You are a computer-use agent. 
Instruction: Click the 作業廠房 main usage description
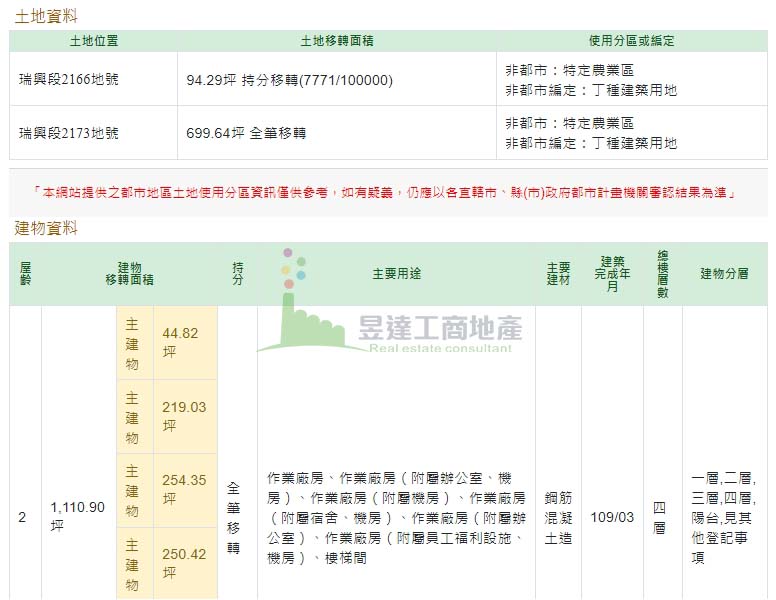point(396,518)
